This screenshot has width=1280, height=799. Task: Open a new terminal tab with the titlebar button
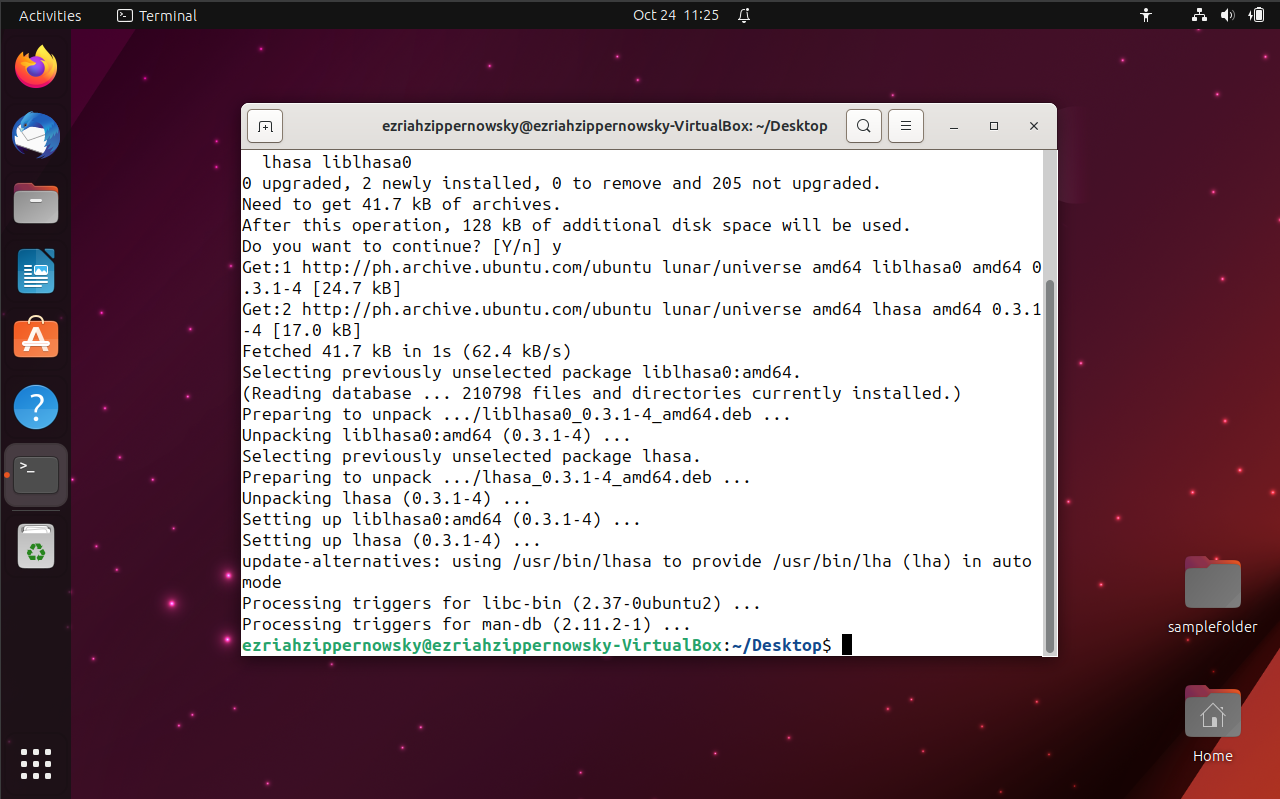pos(265,126)
